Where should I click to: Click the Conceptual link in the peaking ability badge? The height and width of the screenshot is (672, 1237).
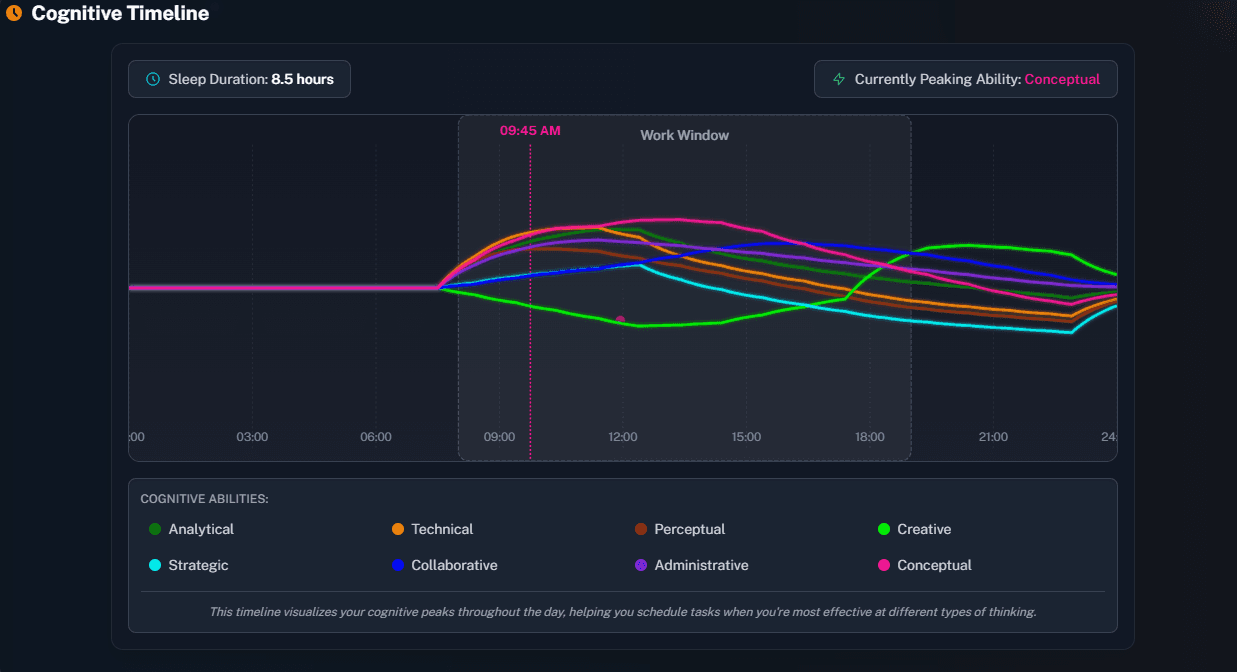(1063, 79)
